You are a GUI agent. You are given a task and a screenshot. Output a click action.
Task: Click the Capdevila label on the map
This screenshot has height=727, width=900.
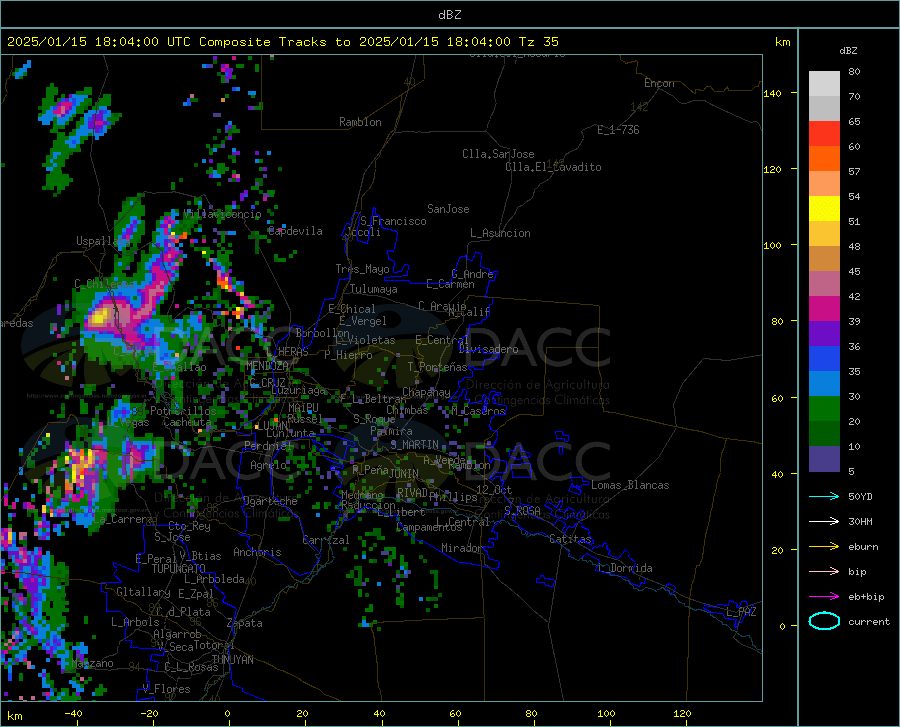click(x=295, y=231)
